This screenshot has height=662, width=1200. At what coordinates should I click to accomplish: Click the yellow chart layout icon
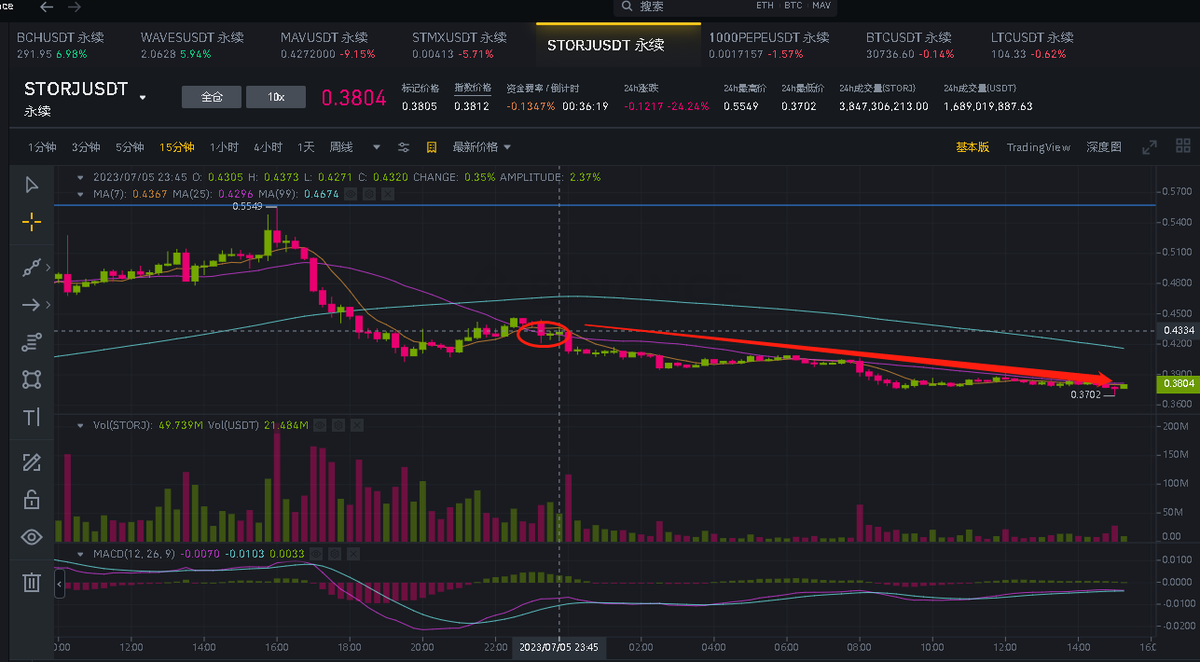point(432,147)
